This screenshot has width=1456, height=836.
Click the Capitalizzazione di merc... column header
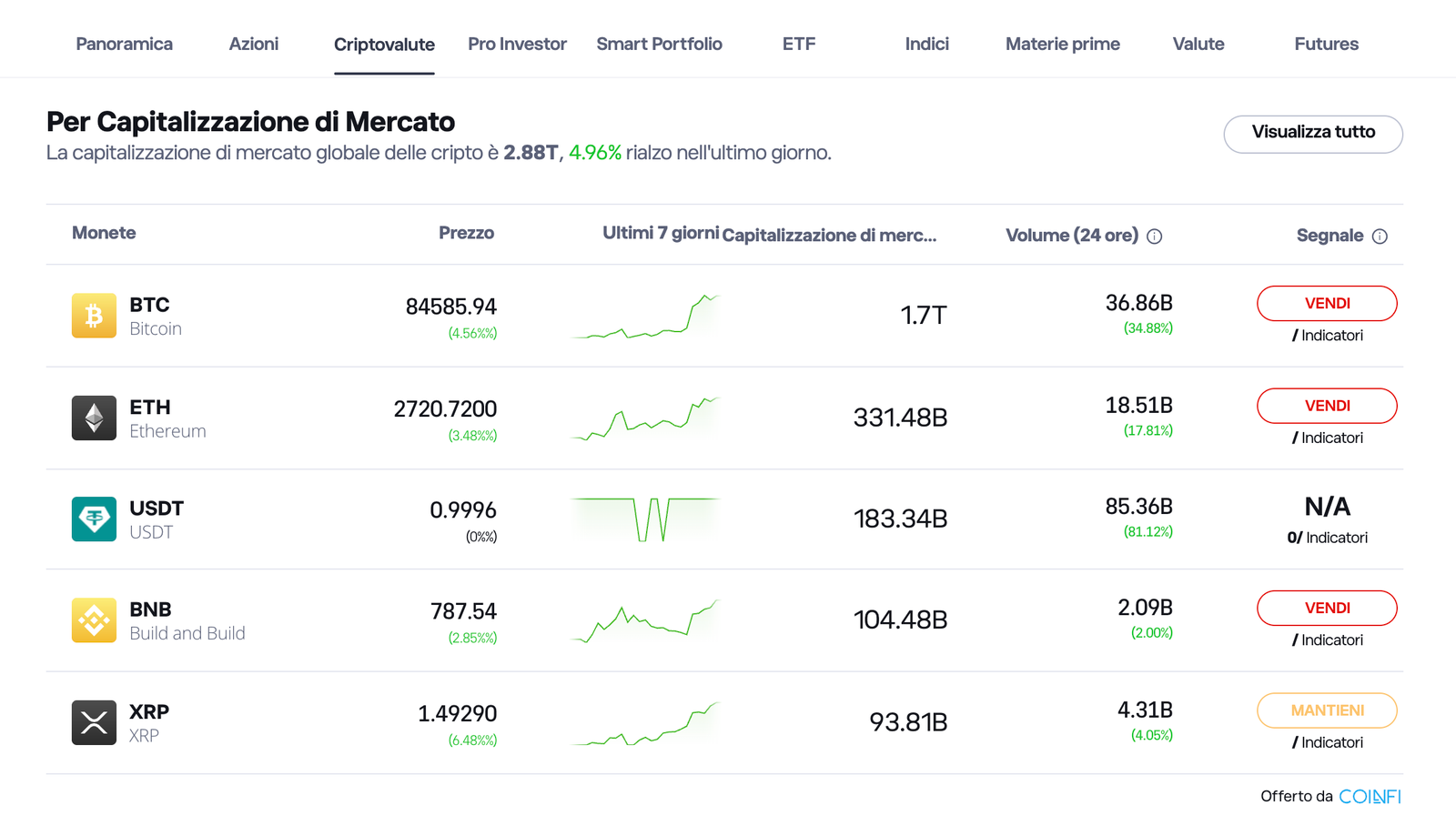829,236
